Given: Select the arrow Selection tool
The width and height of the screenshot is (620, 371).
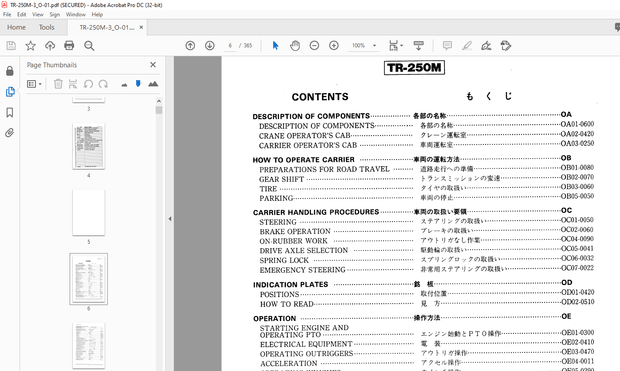Looking at the screenshot, I should [276, 45].
